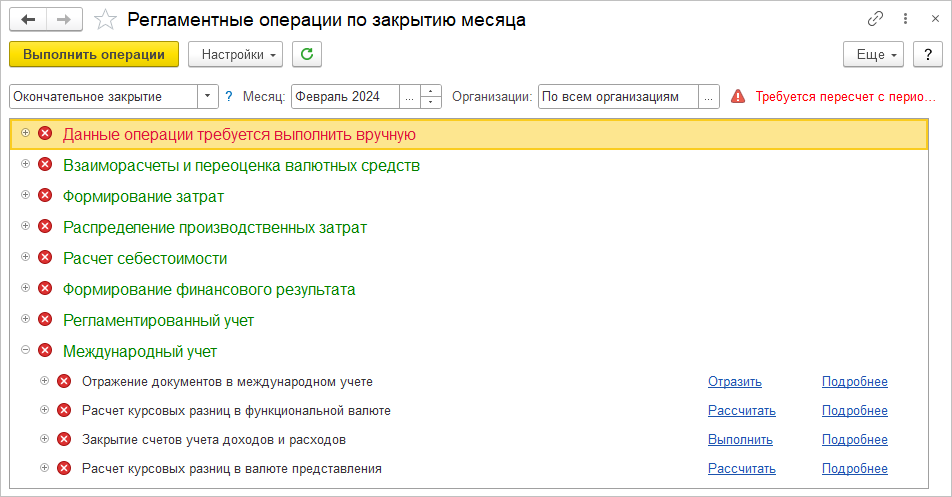952x497 pixels.
Task: Expand the Регламентированный учет group
Action: pos(26,320)
